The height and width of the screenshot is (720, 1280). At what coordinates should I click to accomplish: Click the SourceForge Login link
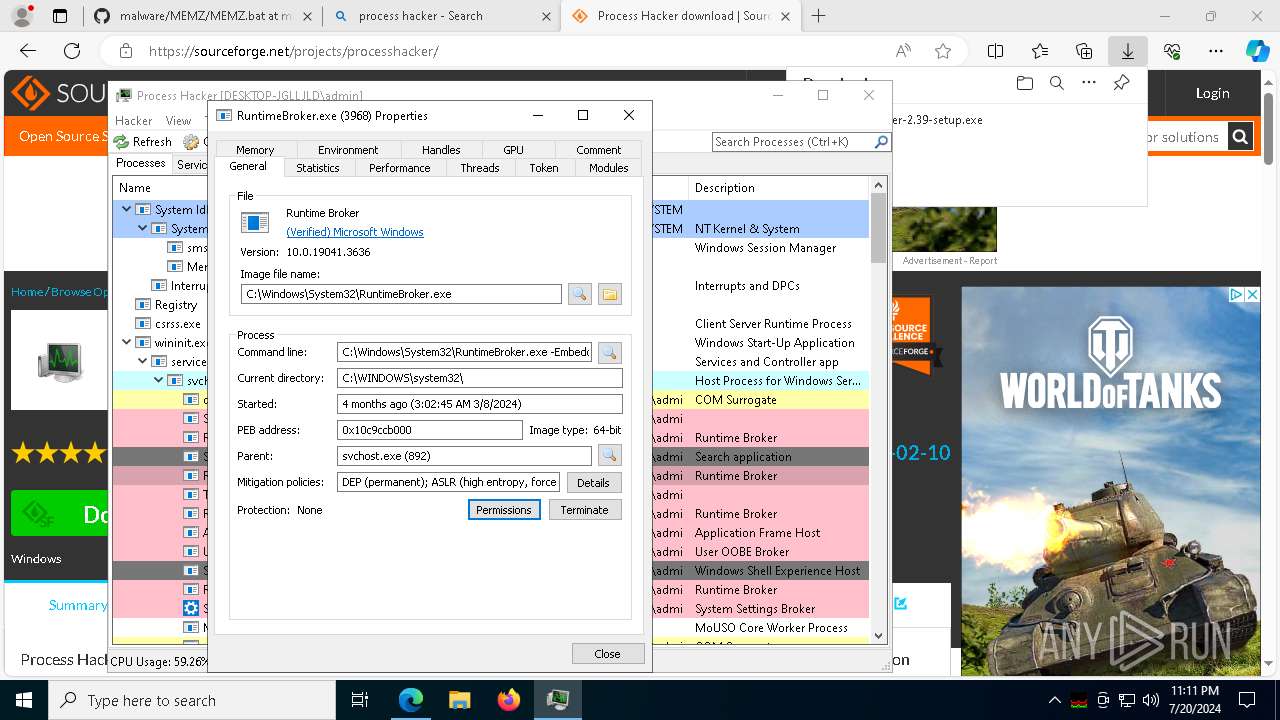pos(1212,93)
